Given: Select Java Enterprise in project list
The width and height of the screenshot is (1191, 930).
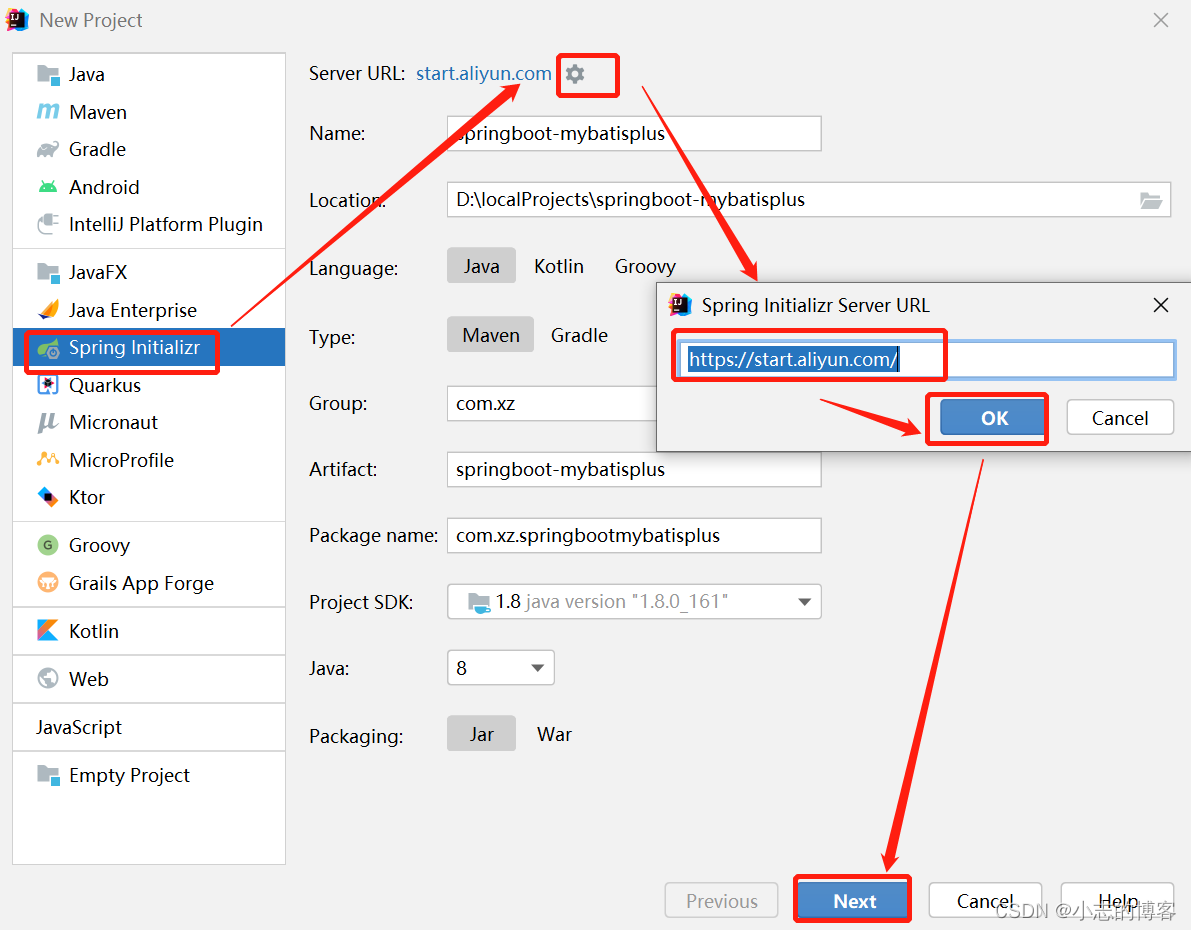Looking at the screenshot, I should (149, 310).
